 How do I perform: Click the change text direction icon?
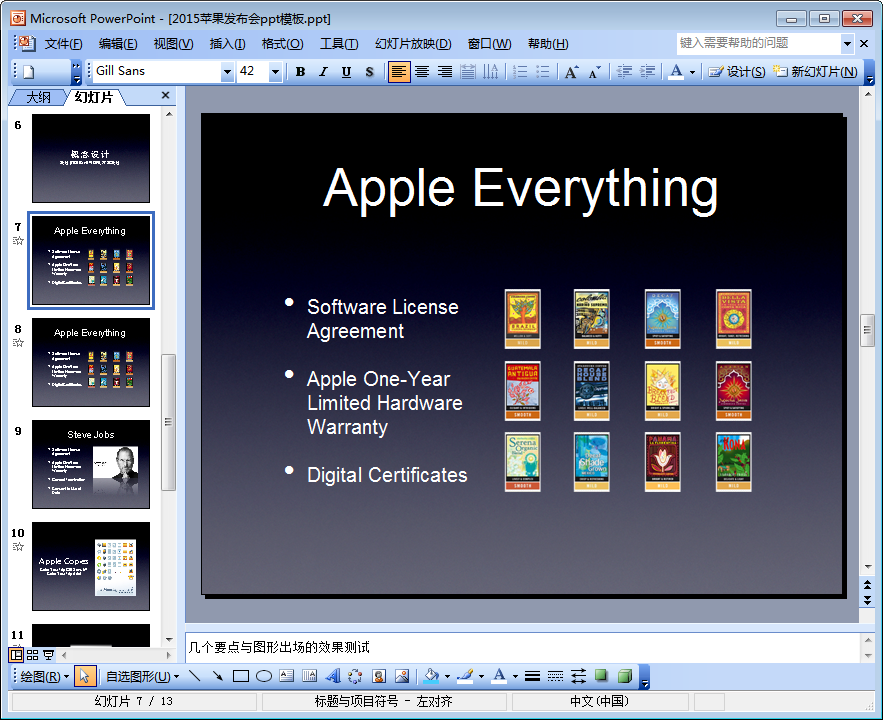490,71
